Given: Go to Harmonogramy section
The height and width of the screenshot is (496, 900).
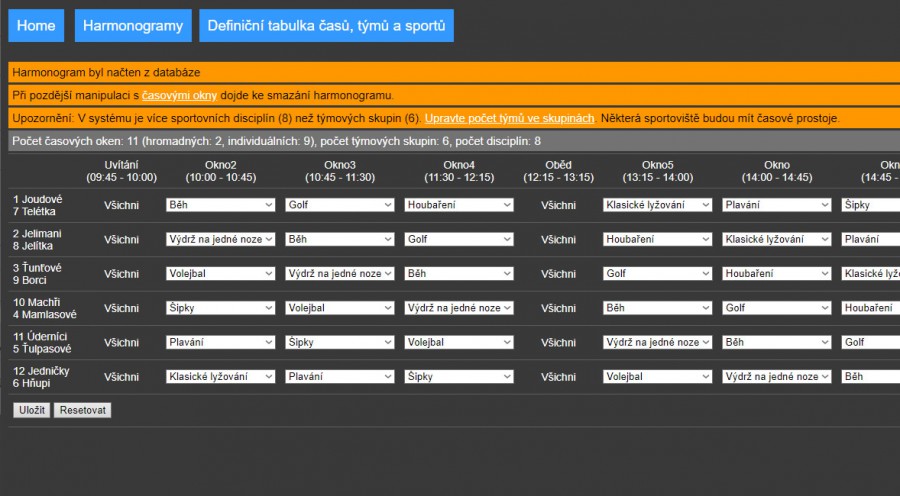Looking at the screenshot, I should pyautogui.click(x=133, y=26).
